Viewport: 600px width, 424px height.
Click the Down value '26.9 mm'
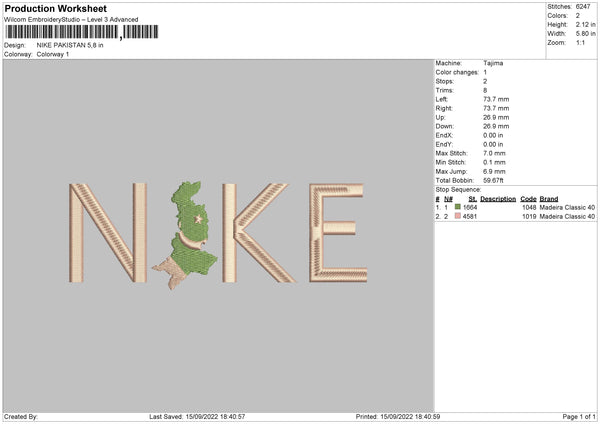click(496, 126)
